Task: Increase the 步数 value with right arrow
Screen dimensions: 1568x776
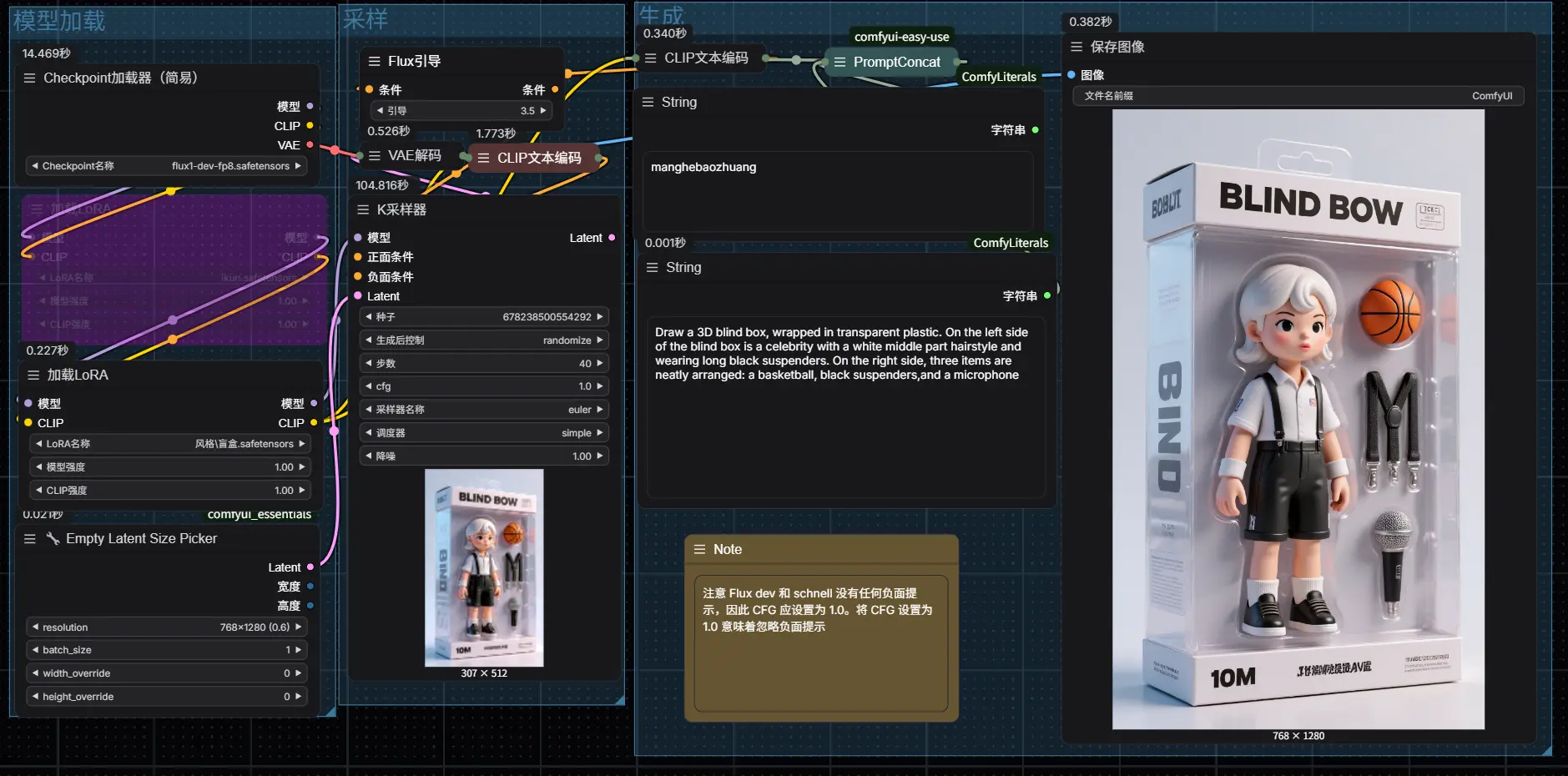Action: 599,364
